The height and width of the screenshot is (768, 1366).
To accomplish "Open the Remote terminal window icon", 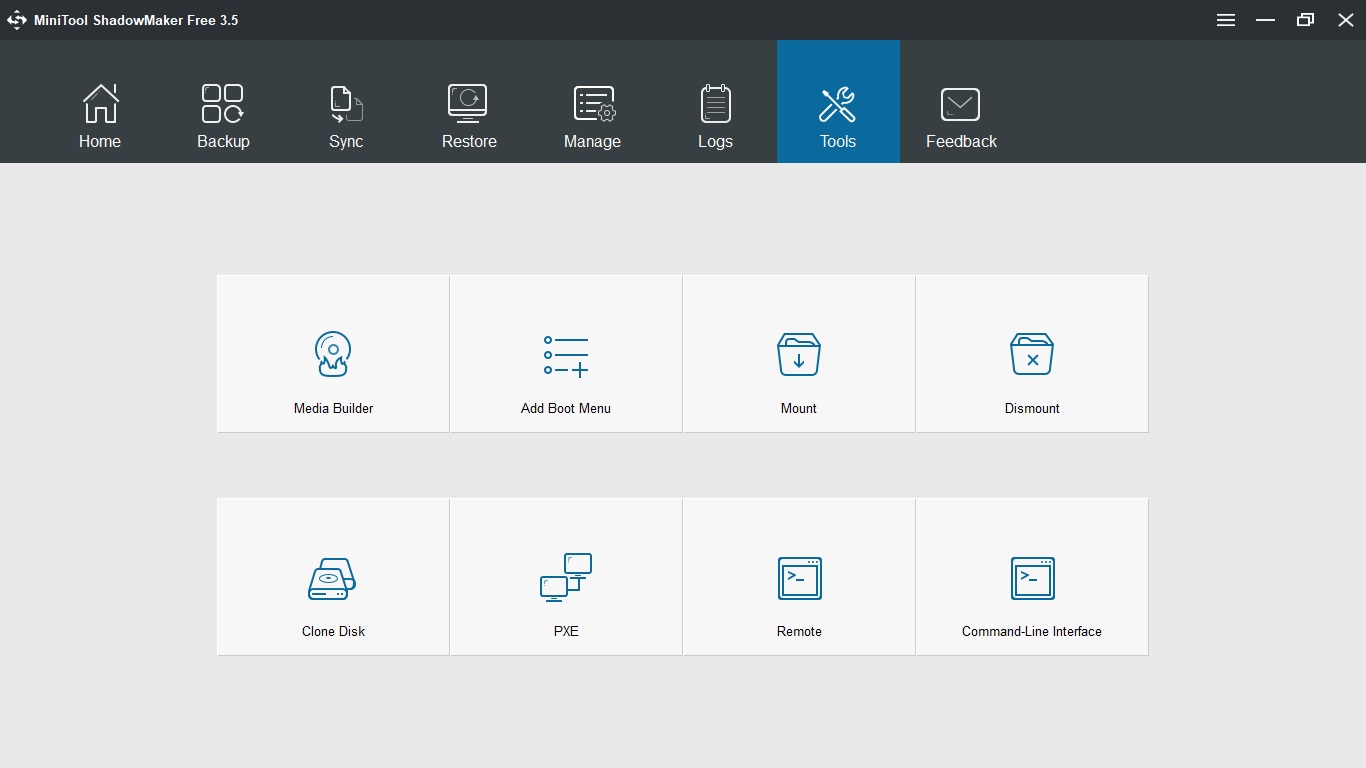I will 800,579.
